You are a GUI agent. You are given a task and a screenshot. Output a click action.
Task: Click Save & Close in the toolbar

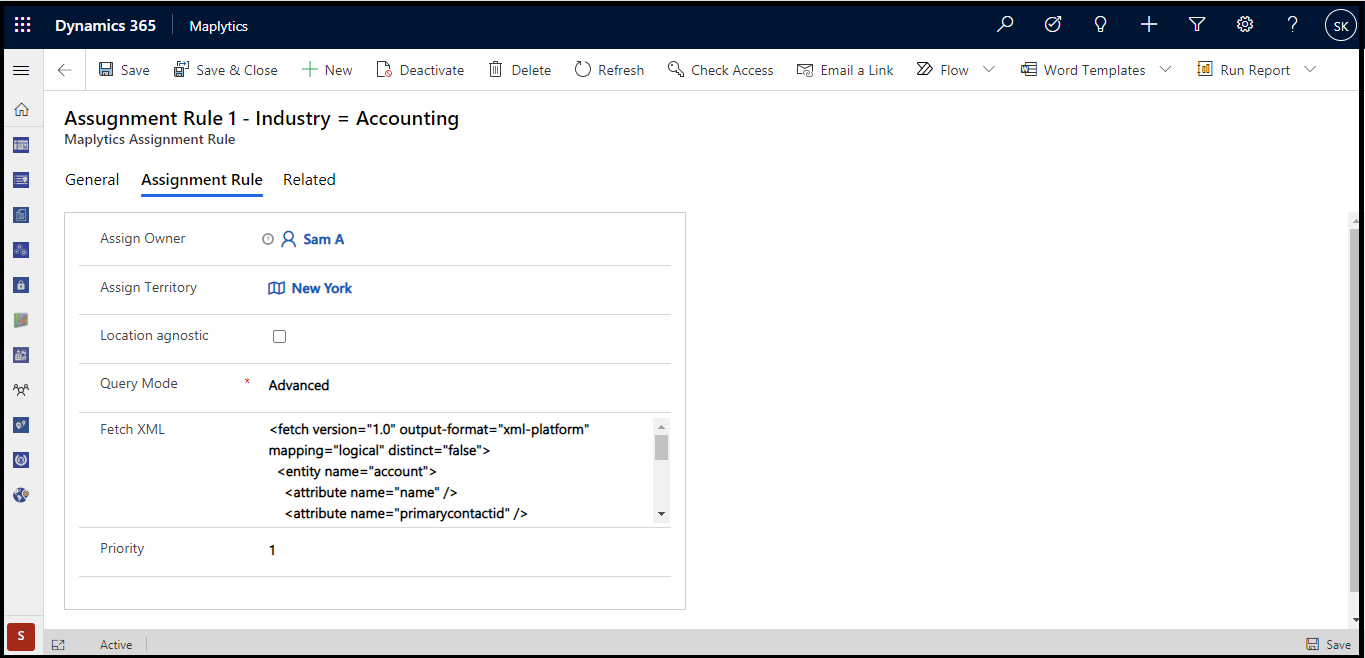click(226, 70)
